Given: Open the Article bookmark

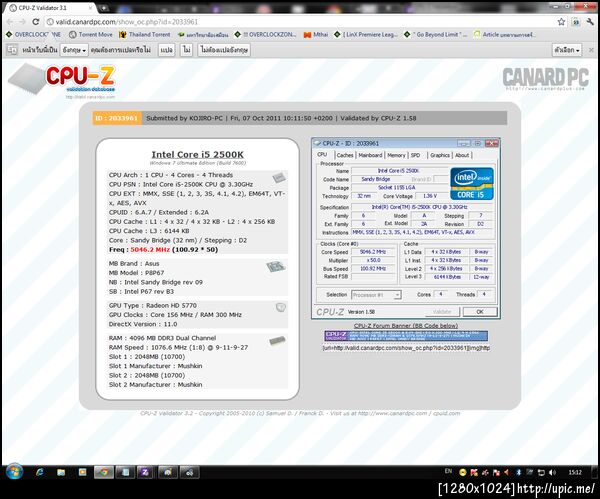Looking at the screenshot, I should point(504,34).
